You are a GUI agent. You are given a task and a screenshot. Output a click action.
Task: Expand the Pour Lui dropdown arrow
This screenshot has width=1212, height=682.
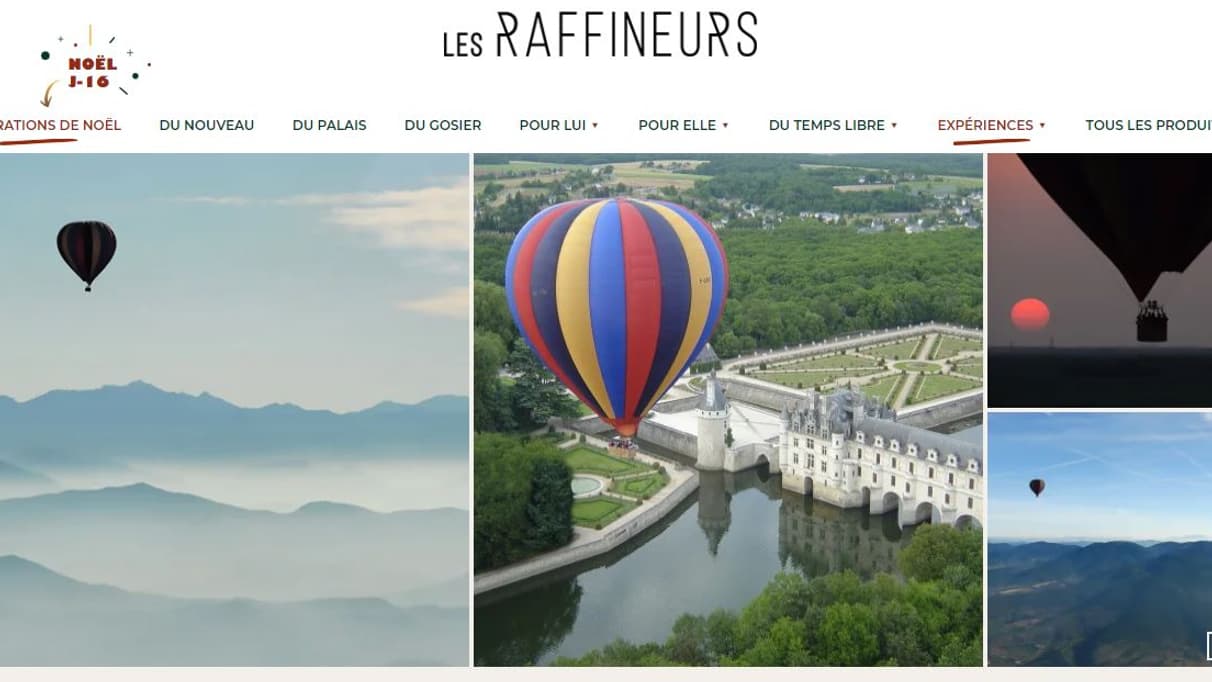[x=595, y=126]
